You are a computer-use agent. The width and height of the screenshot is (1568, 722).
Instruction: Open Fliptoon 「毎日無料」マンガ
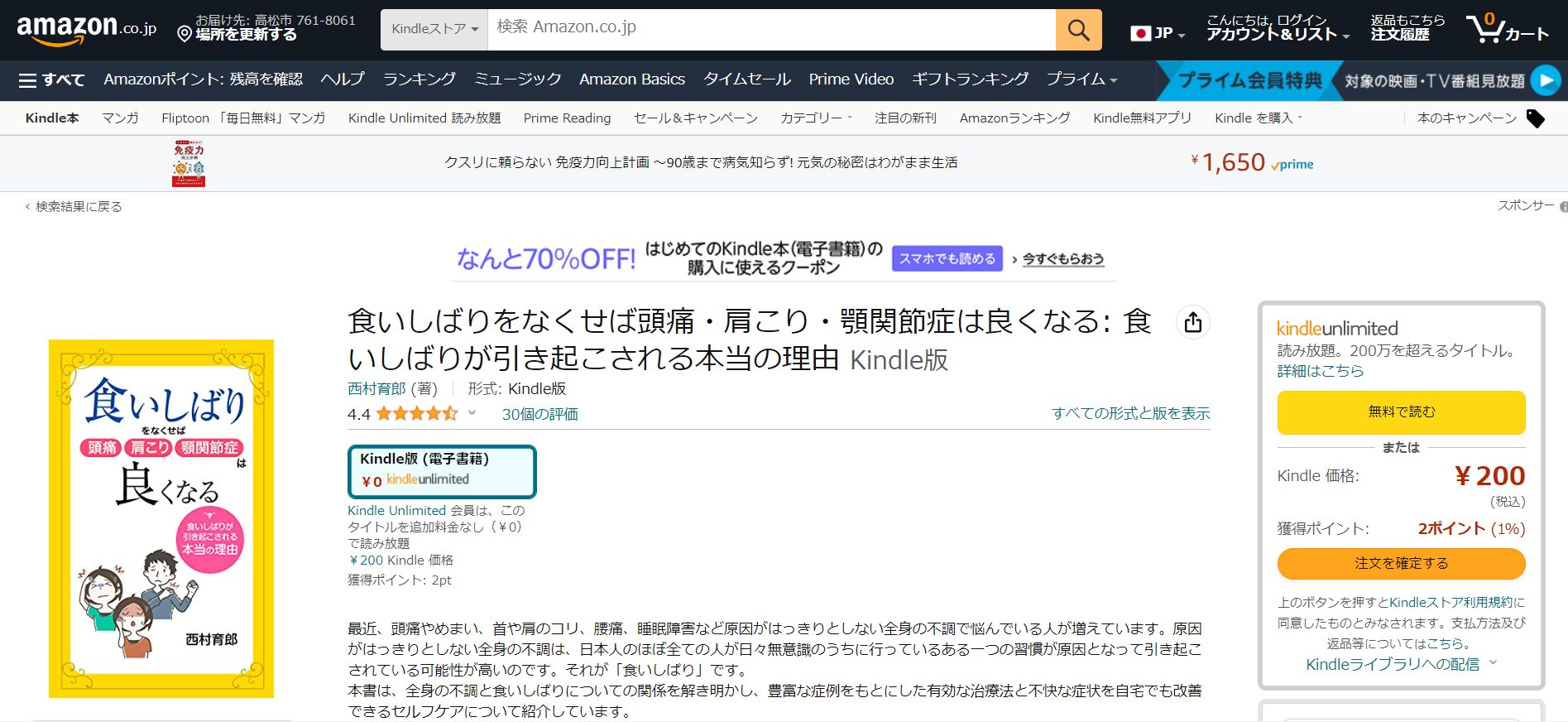tap(243, 118)
